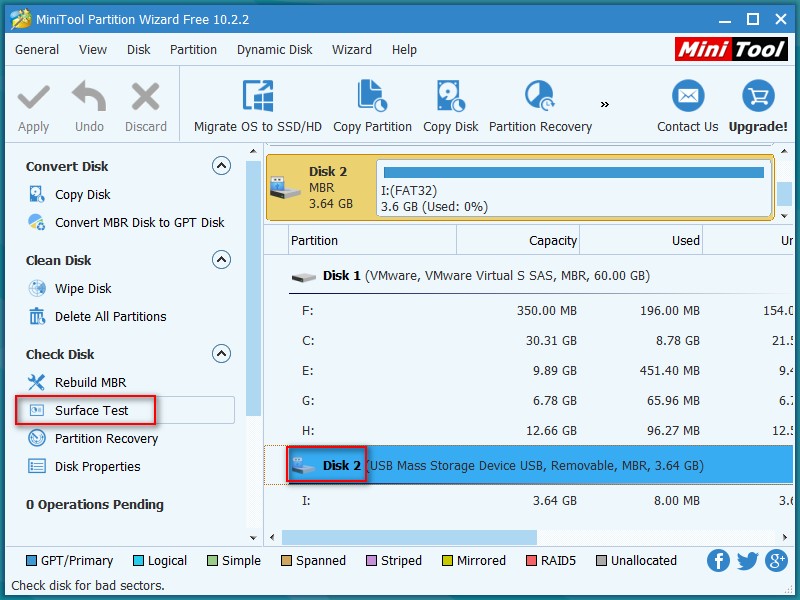Select partition C: row

[529, 341]
